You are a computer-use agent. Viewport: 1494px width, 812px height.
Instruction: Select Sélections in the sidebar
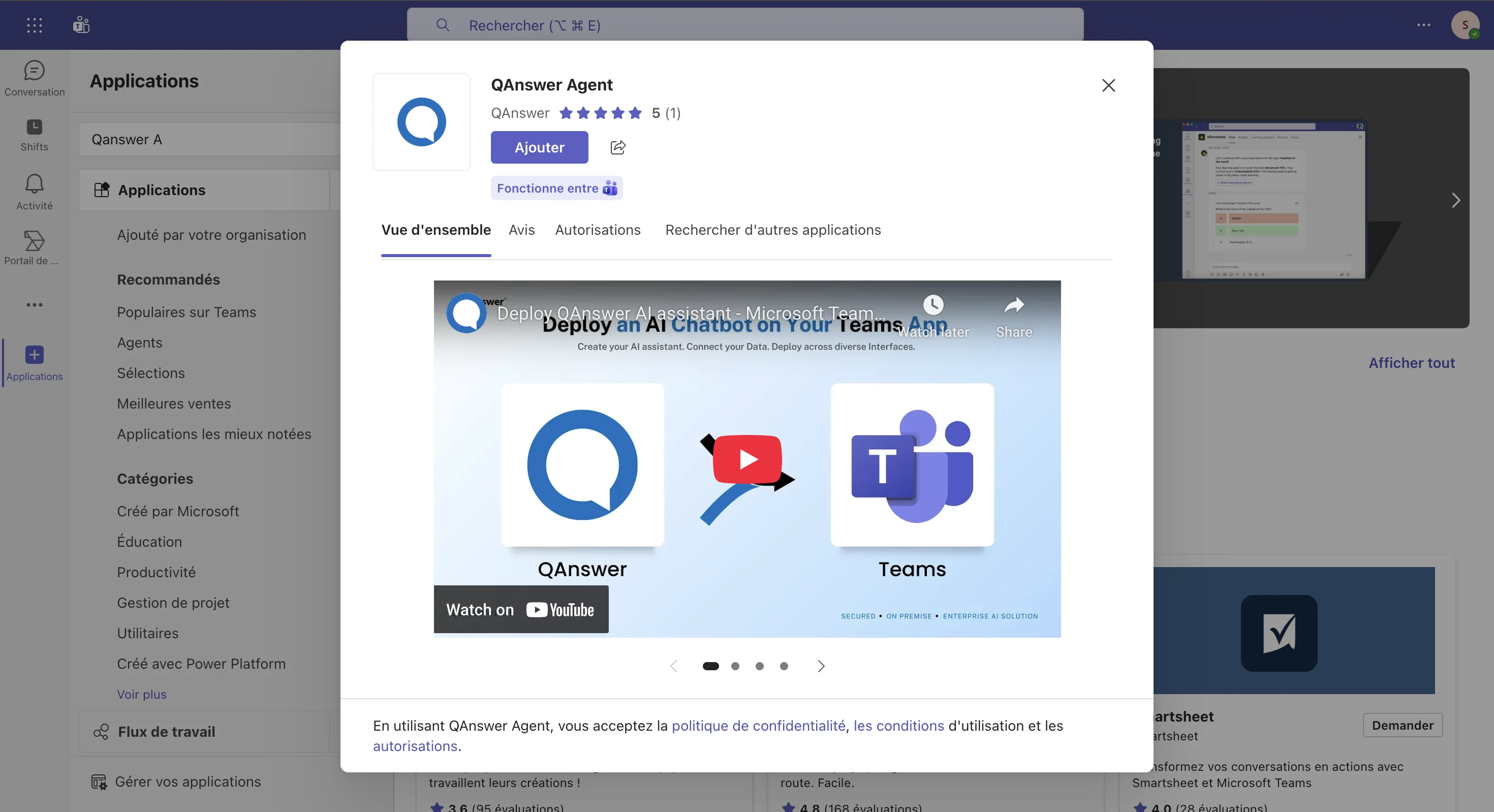151,373
